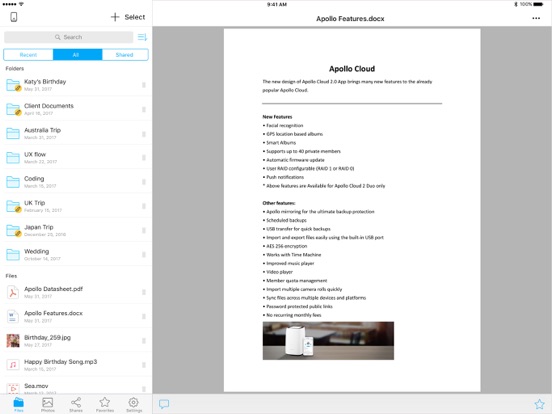
Task: Open the sort options icon
Action: (x=142, y=37)
